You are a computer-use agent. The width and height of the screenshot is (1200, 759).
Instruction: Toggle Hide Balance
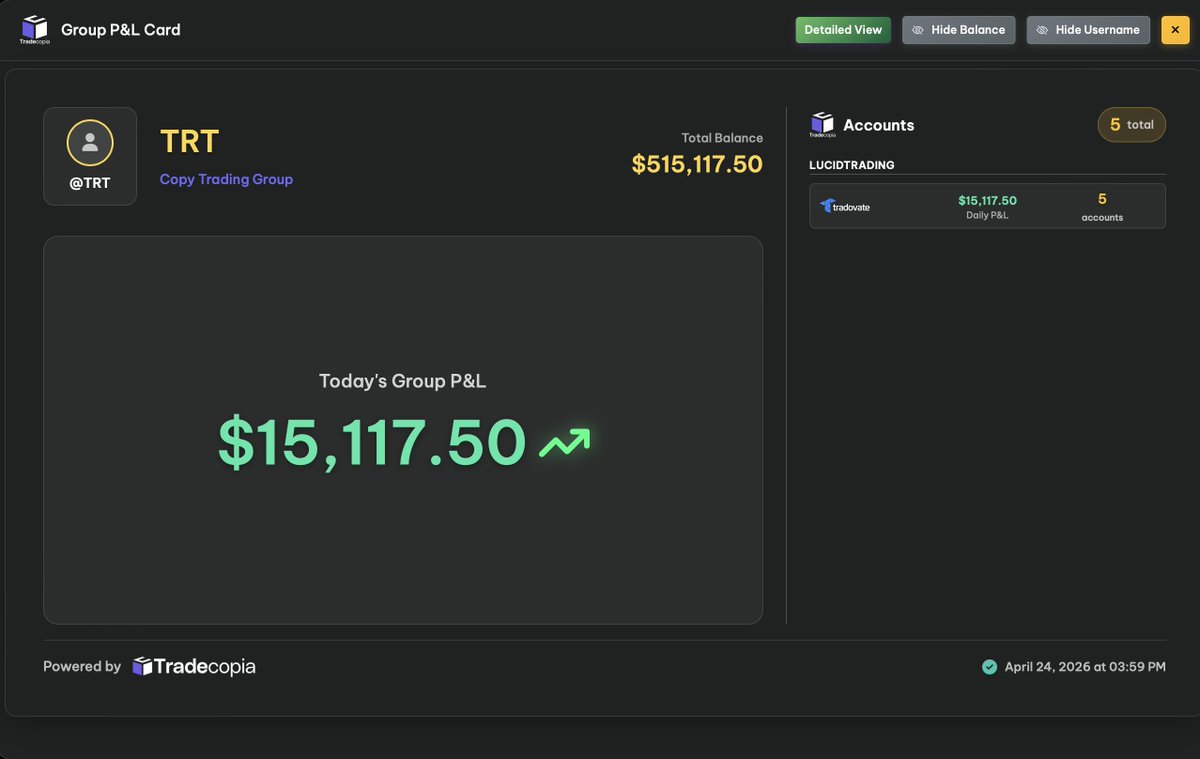click(959, 30)
